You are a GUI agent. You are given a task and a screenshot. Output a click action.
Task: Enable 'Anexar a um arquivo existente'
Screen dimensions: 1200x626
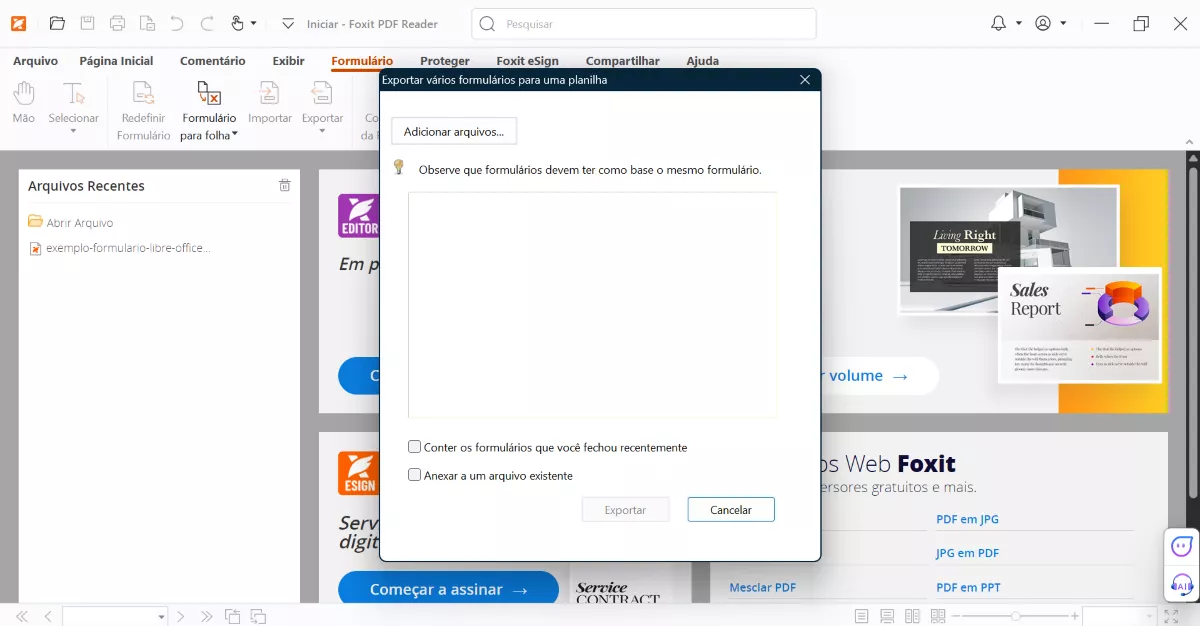click(414, 475)
